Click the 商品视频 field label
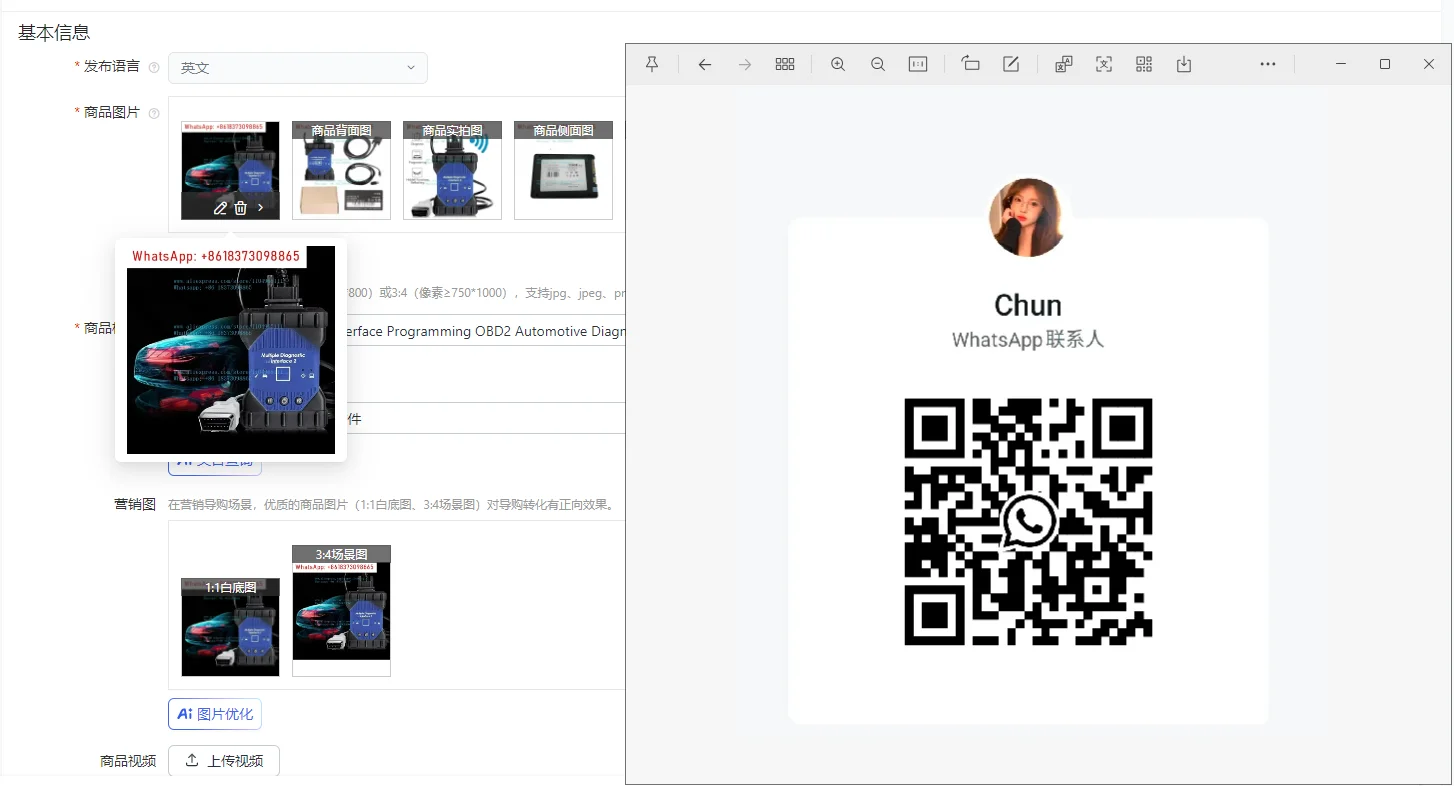This screenshot has width=1454, height=786. click(x=128, y=761)
